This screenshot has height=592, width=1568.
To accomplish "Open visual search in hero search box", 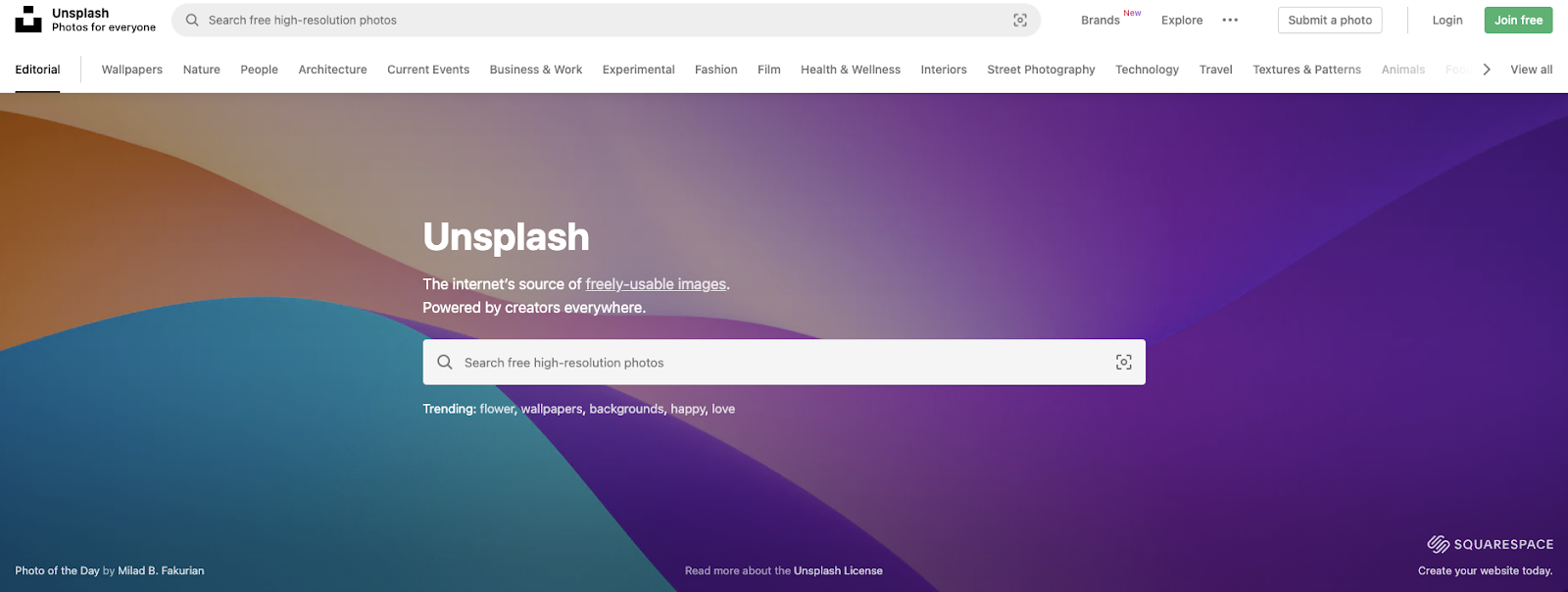I will click(x=1124, y=362).
